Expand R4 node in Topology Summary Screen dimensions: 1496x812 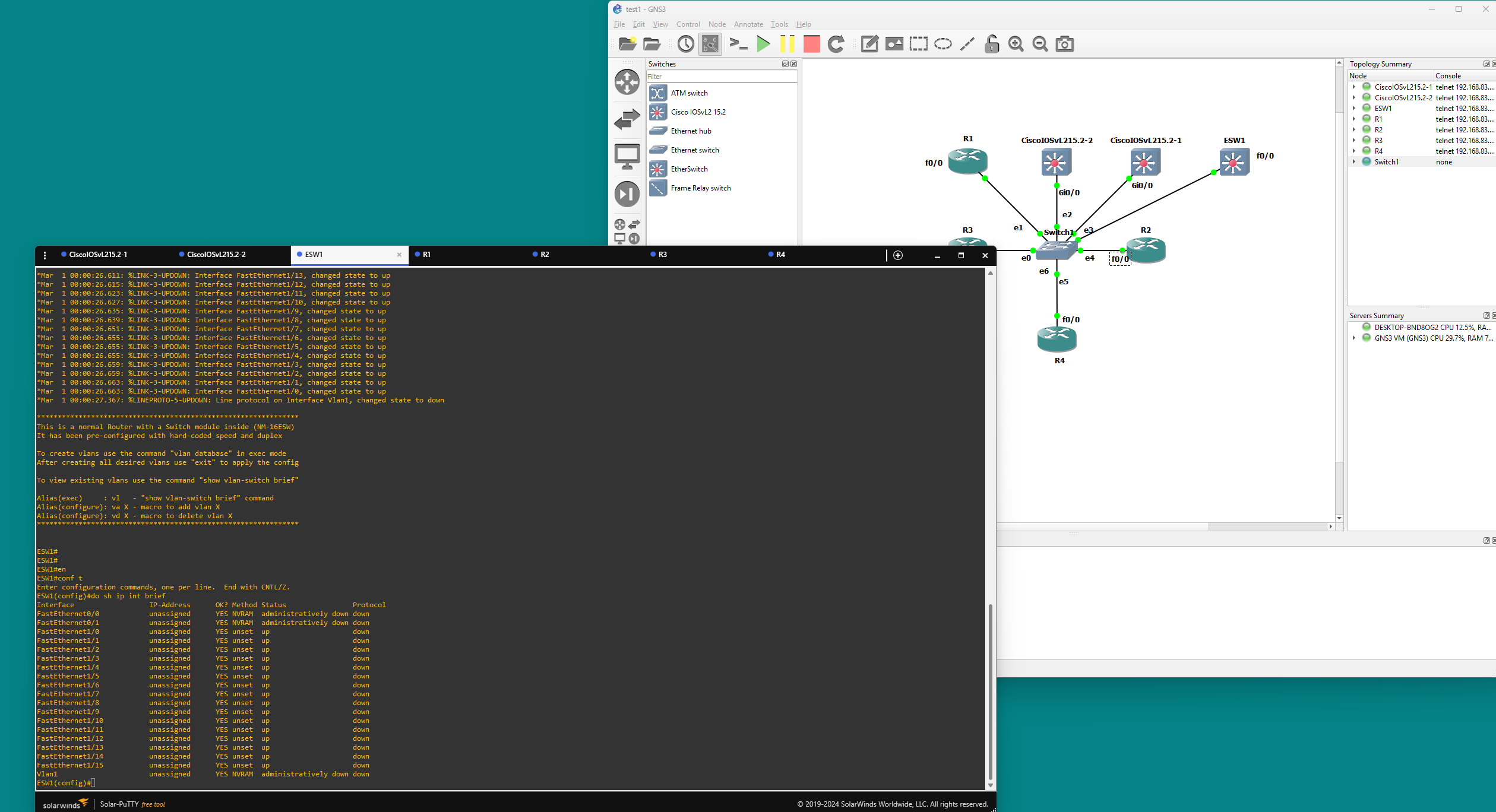tap(1354, 151)
